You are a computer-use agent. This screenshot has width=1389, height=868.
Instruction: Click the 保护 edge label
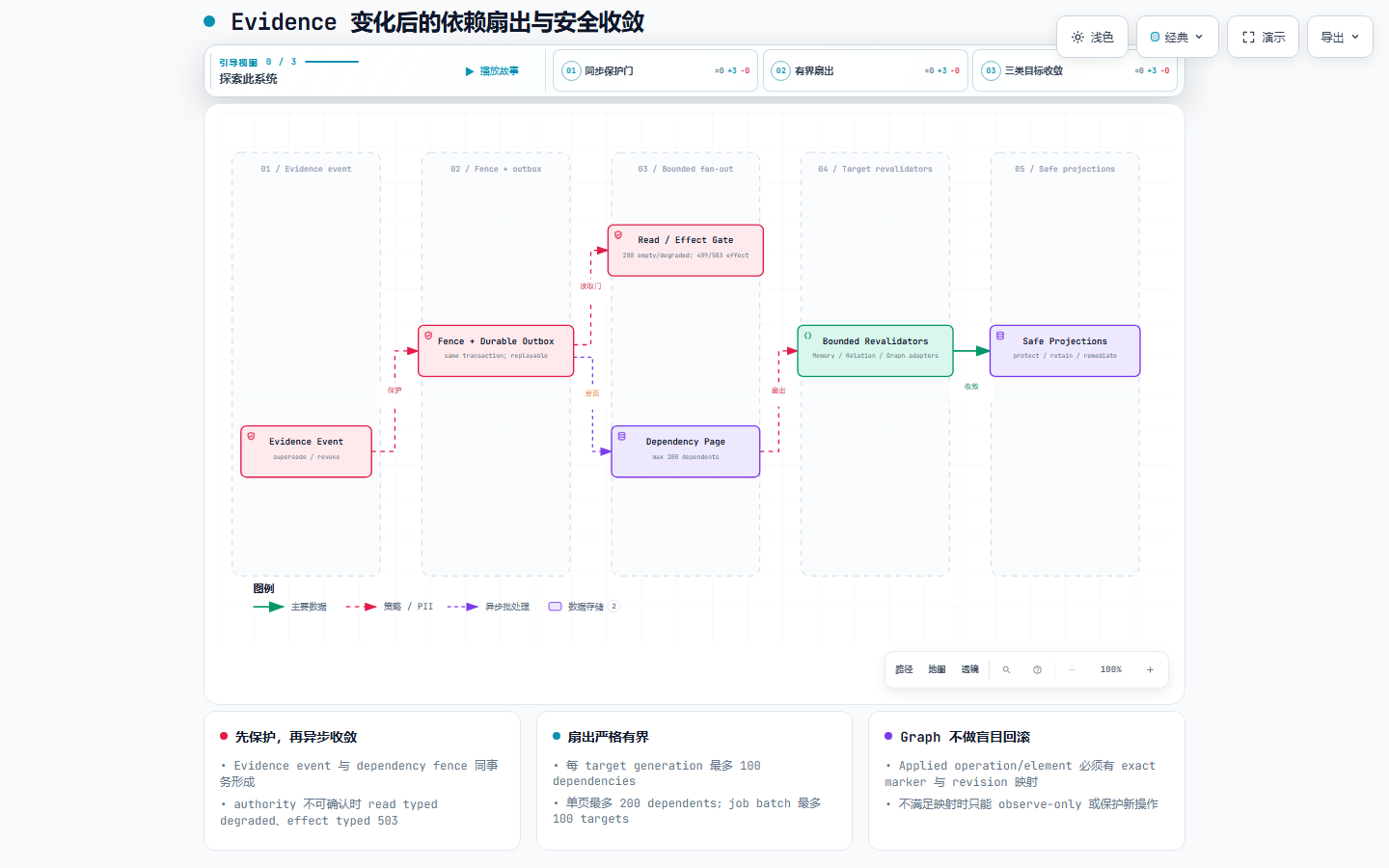pos(395,391)
